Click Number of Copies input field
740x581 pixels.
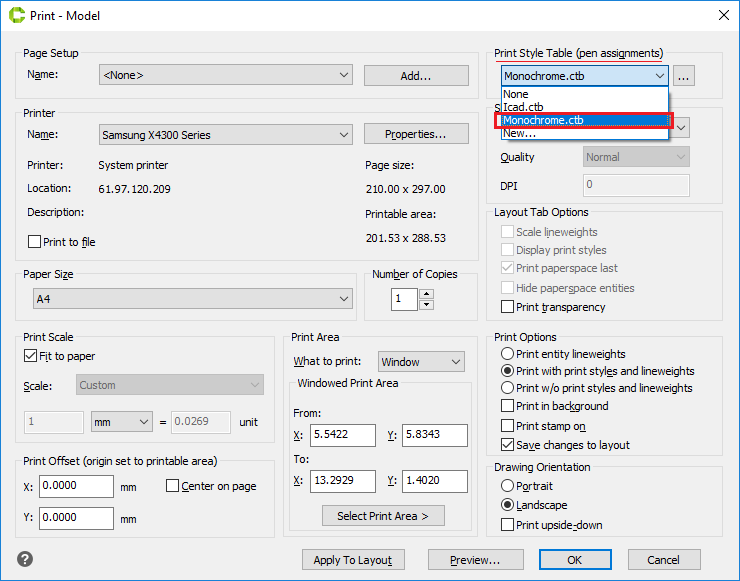tap(404, 299)
